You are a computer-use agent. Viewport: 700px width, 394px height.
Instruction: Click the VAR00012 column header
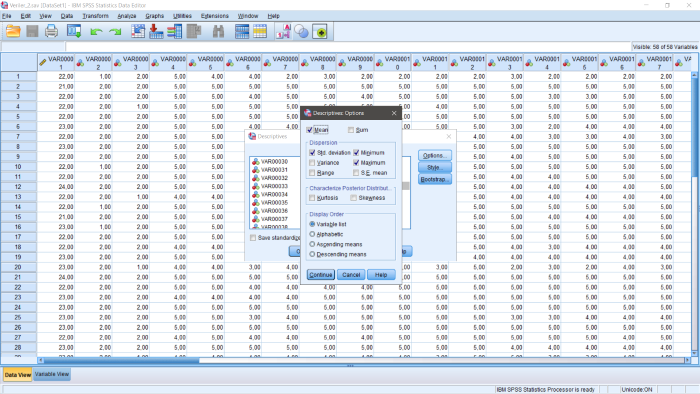pos(468,63)
